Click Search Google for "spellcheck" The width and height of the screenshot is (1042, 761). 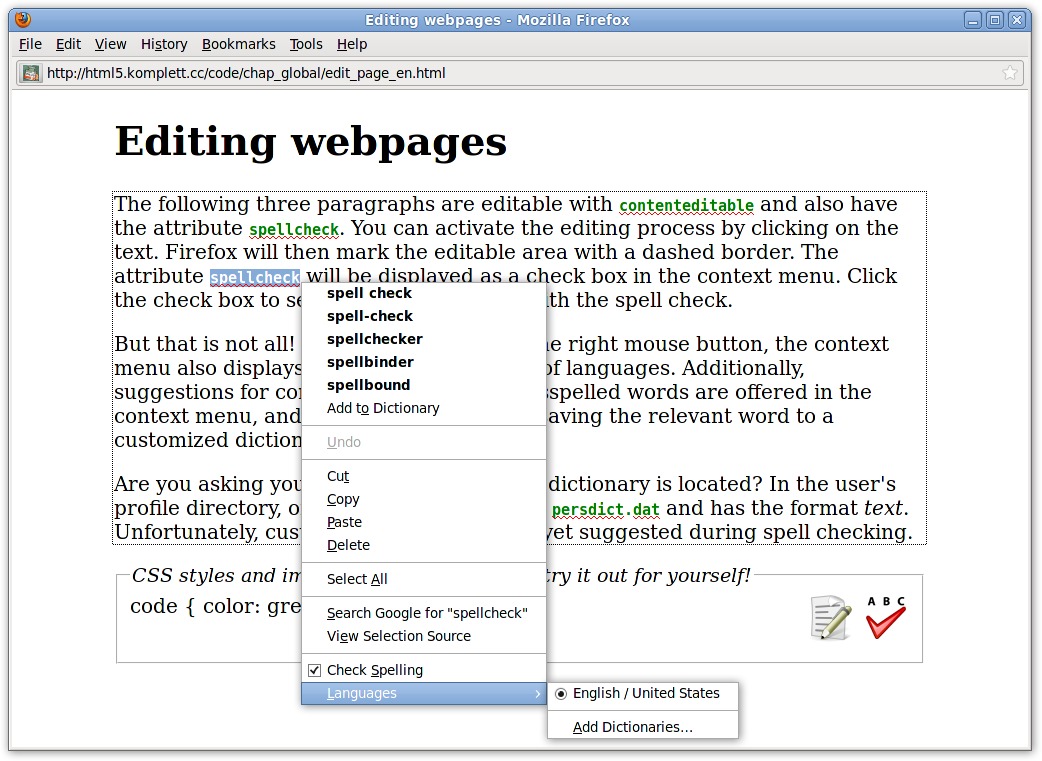427,613
